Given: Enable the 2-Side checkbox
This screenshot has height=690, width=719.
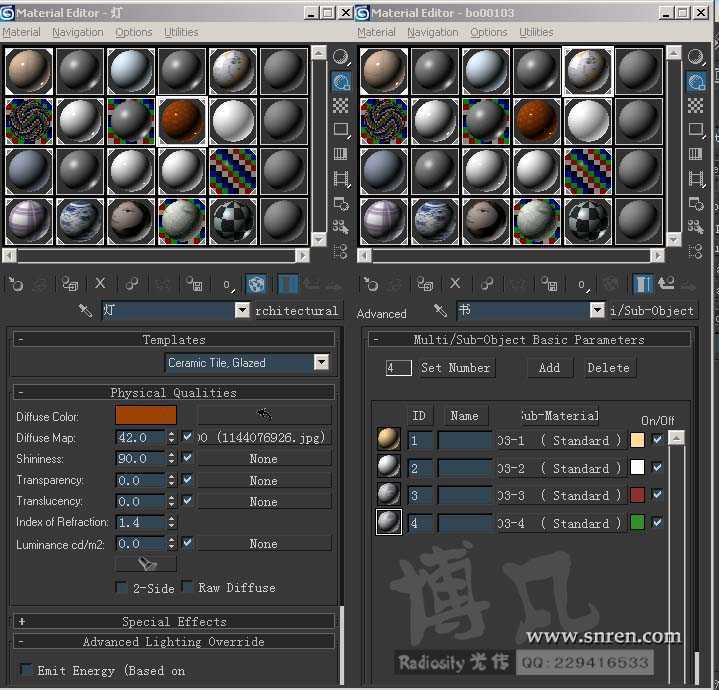Looking at the screenshot, I should click(122, 588).
